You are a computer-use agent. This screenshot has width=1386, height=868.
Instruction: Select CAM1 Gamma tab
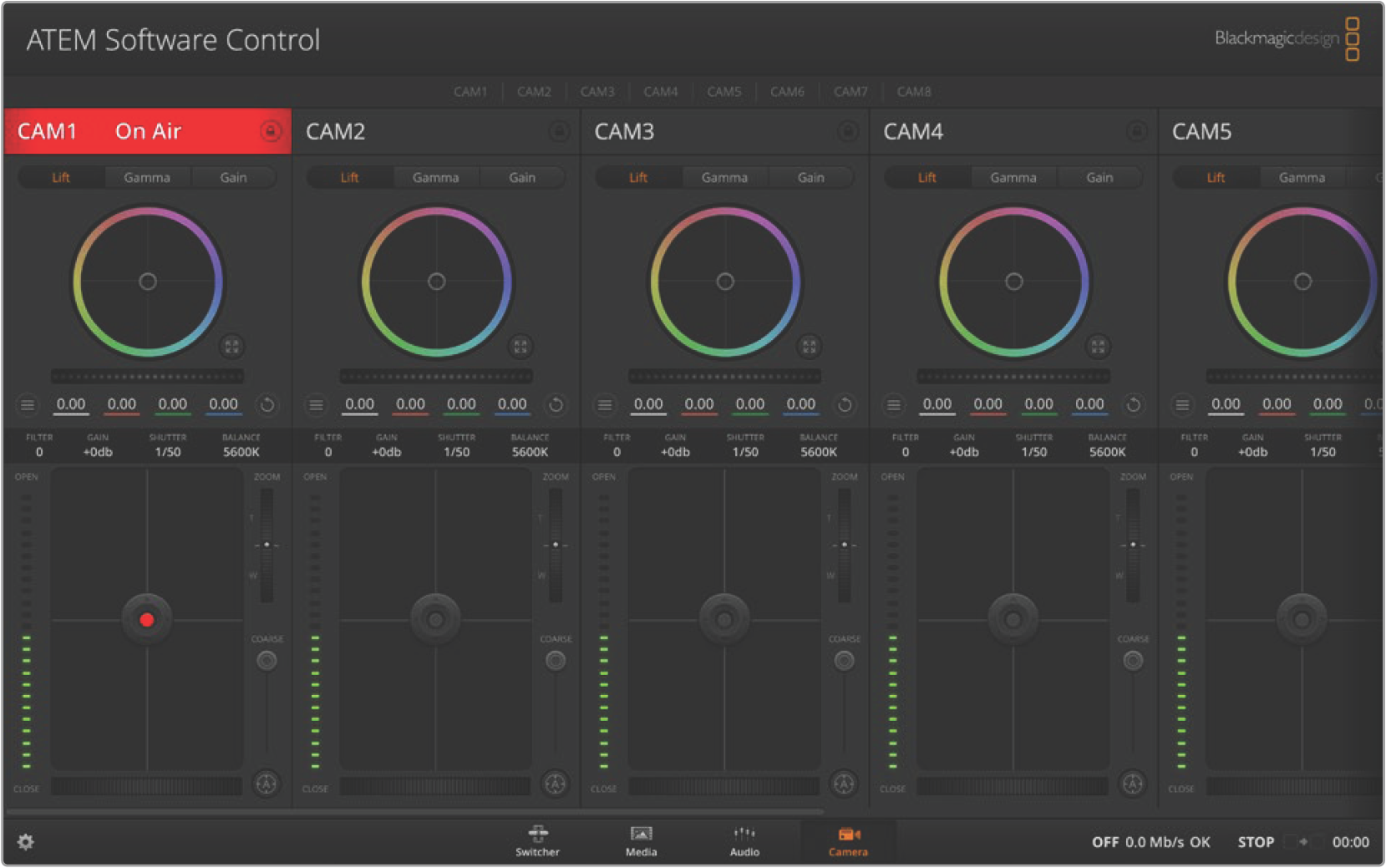(x=147, y=177)
